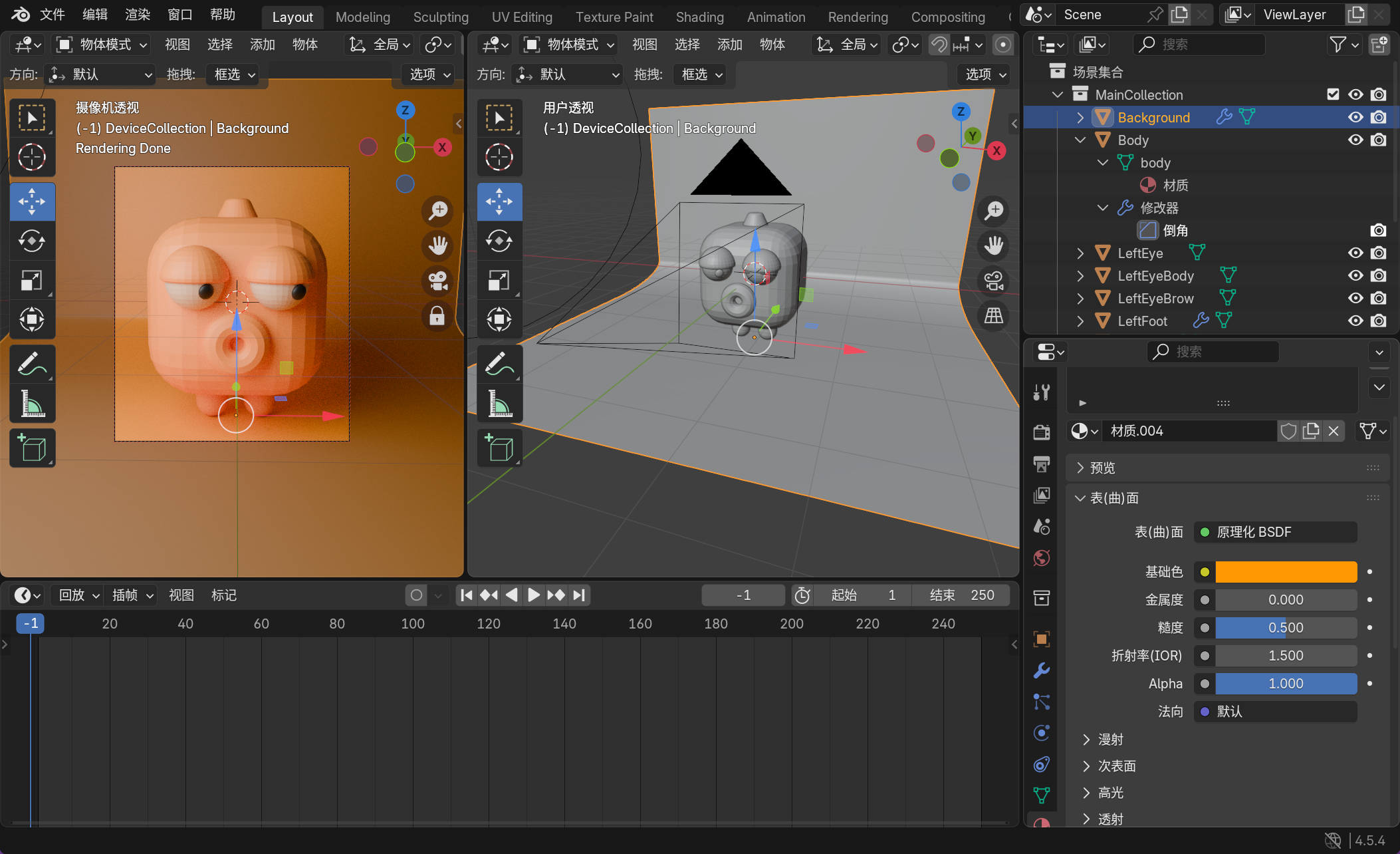Viewport: 1400px width, 854px height.
Task: Switch to orthographic grid view icon
Action: pyautogui.click(x=994, y=316)
